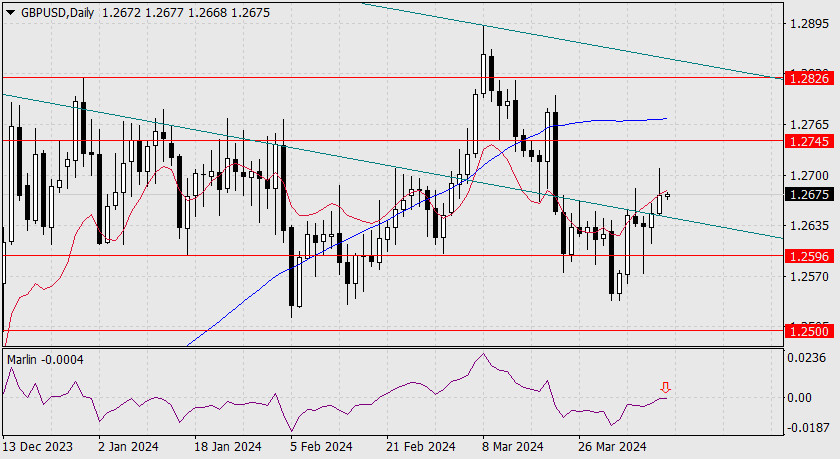Click the 1.2700 price scale value
840x459 pixels.
(x=809, y=176)
